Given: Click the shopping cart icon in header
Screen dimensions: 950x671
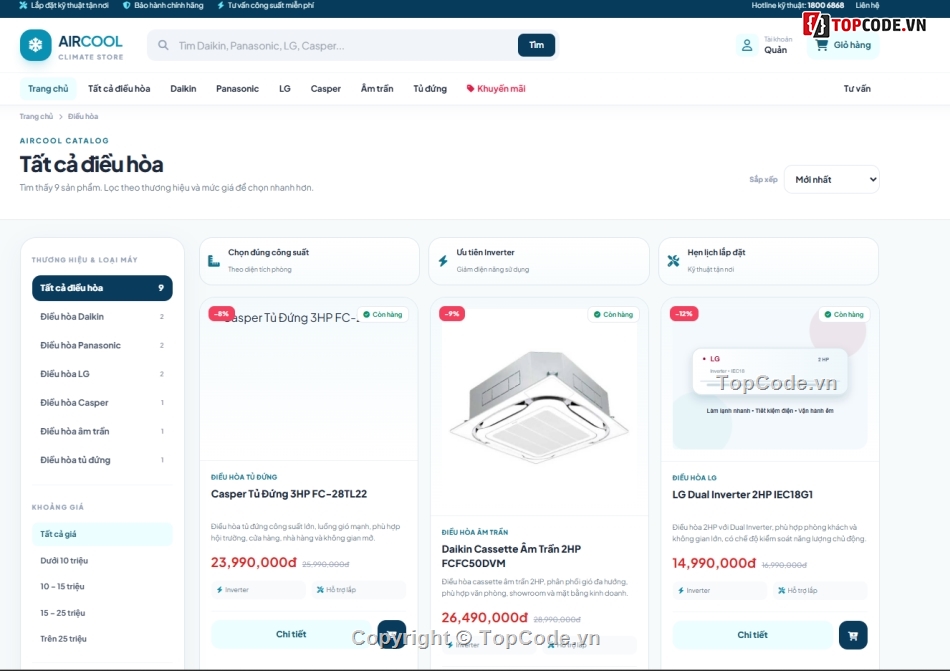Looking at the screenshot, I should 822,45.
